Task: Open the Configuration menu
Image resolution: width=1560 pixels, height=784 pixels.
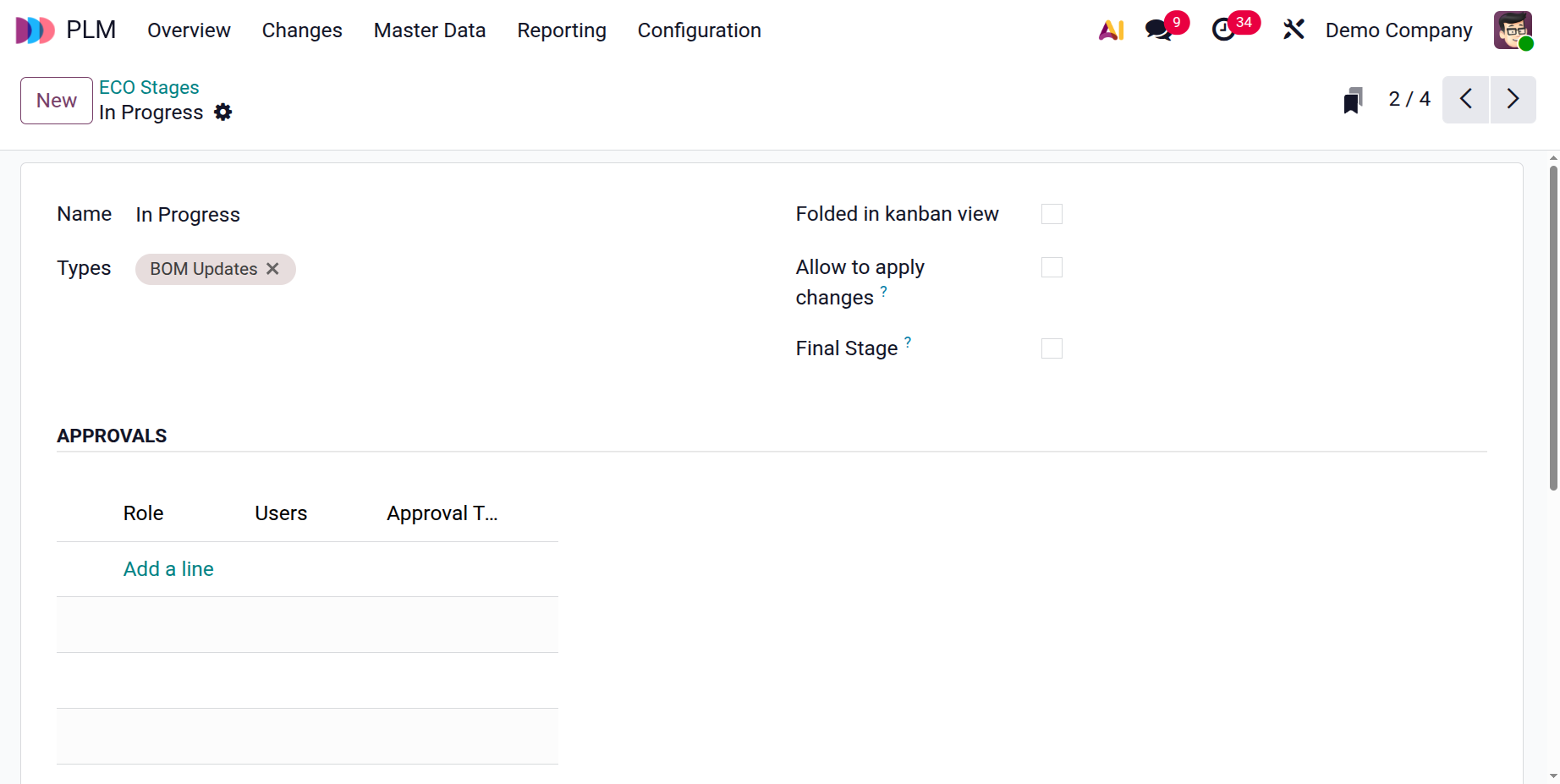Action: 699,30
